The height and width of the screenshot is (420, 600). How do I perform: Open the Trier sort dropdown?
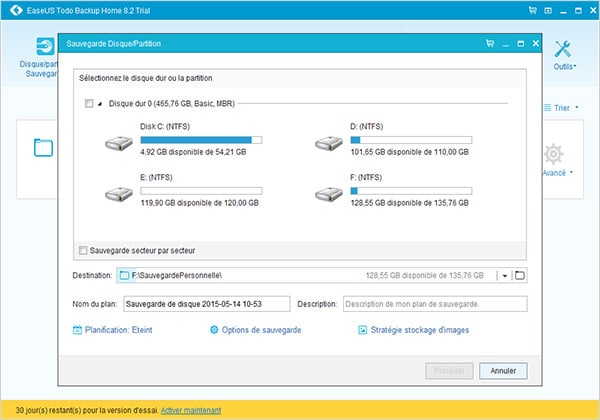561,108
